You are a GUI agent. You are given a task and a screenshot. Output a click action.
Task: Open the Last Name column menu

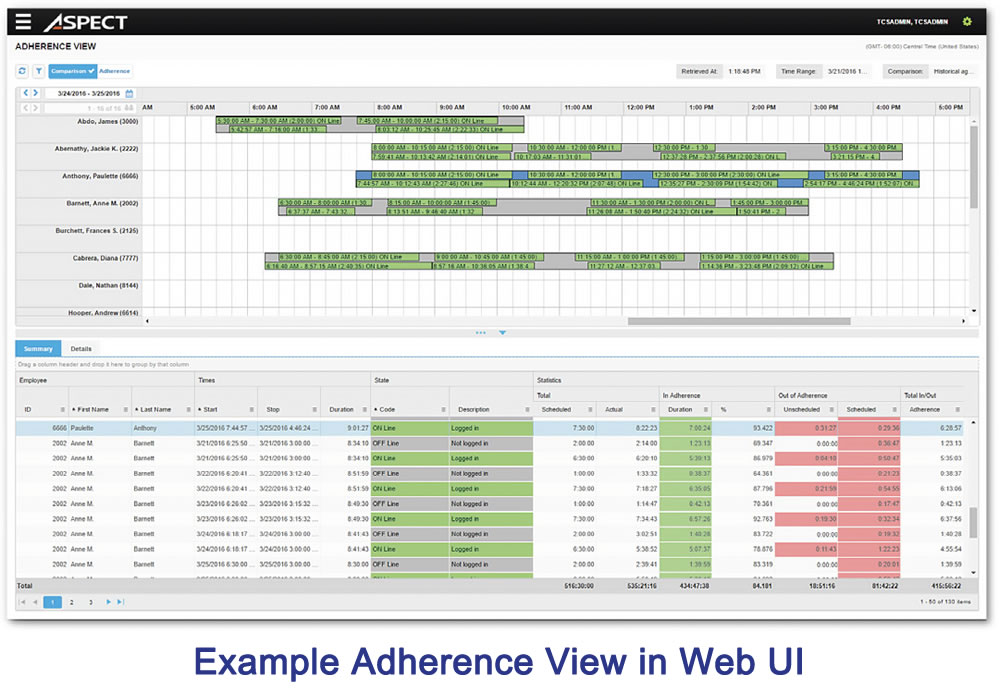(189, 410)
